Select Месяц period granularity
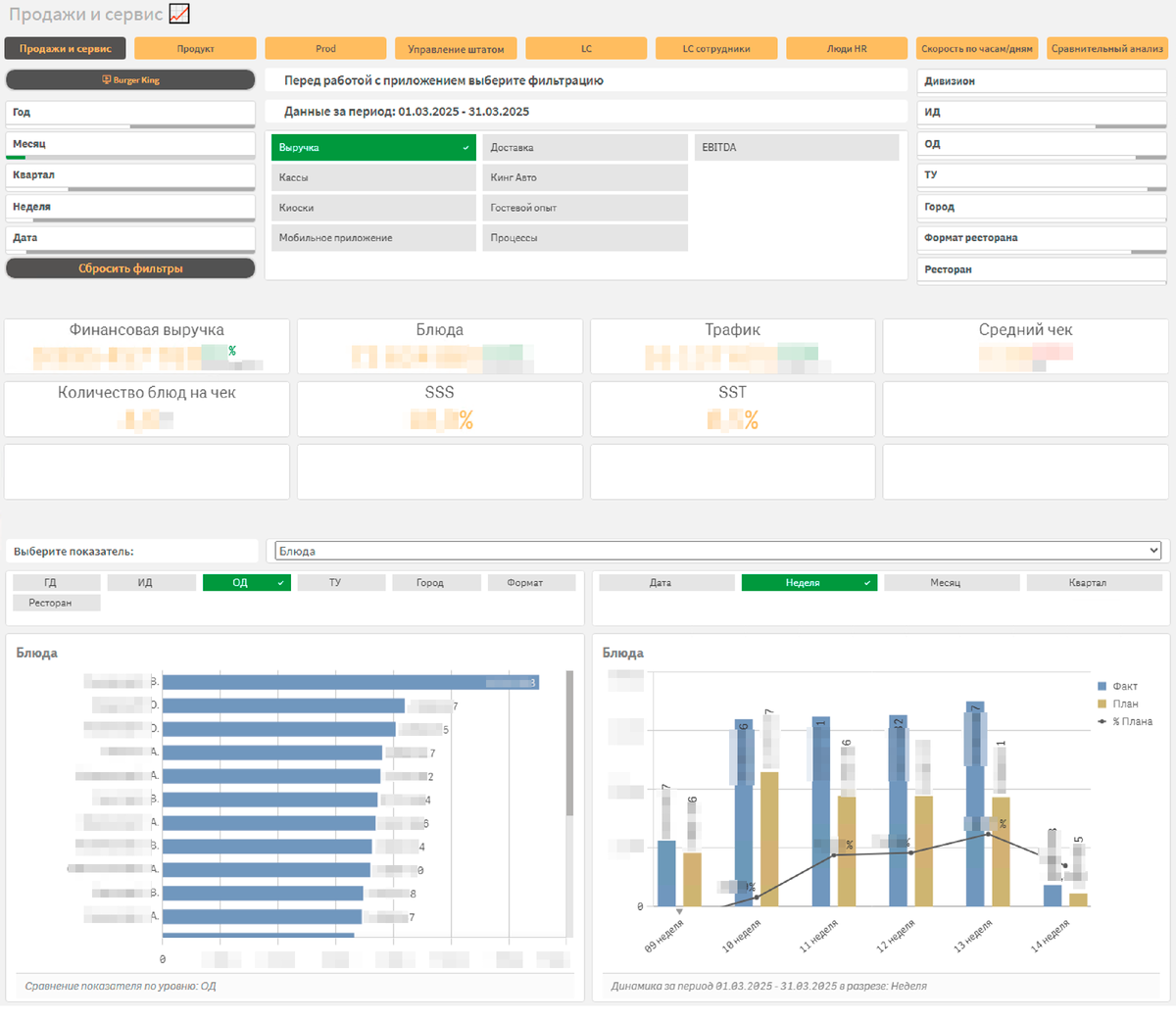The width and height of the screenshot is (1176, 1020). coord(952,582)
